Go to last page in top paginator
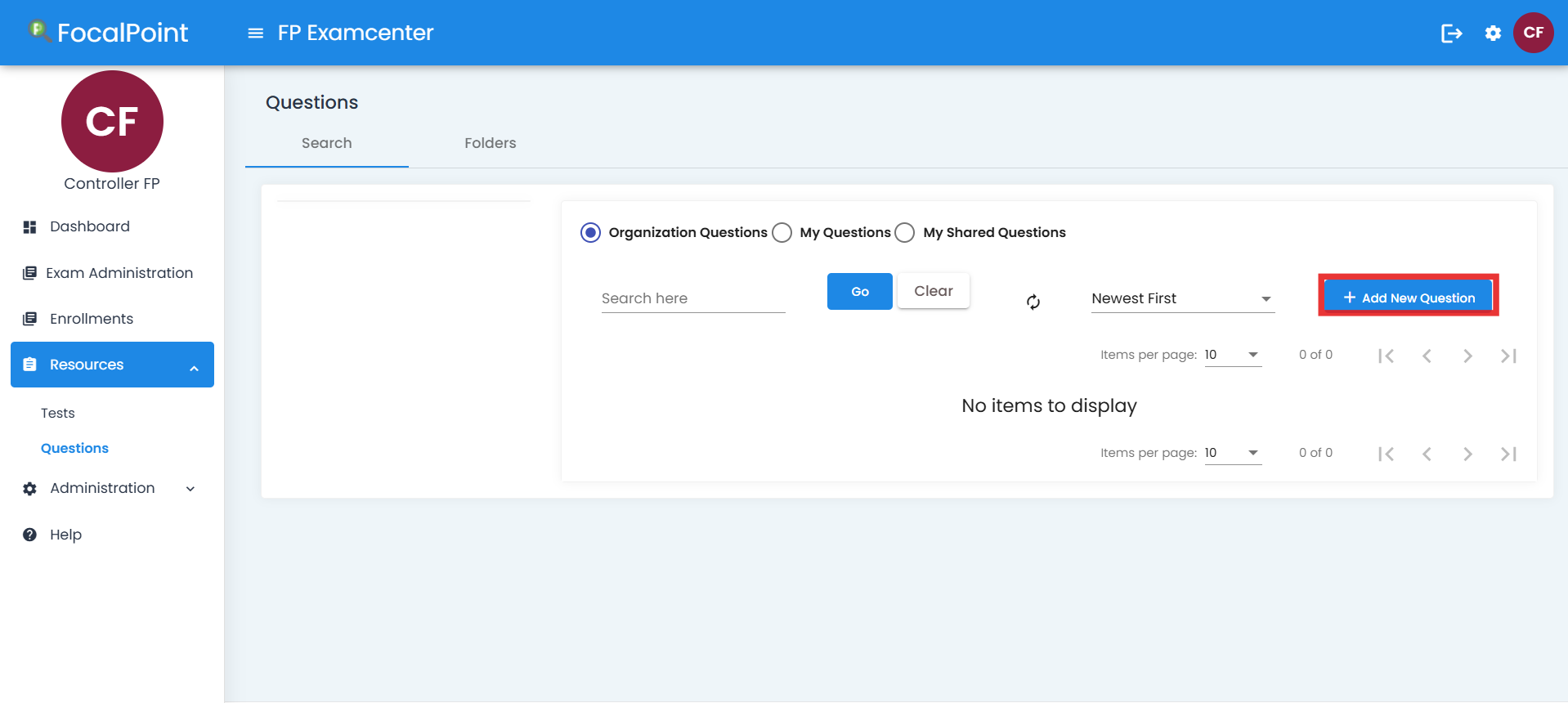The image size is (1568, 703). pyautogui.click(x=1508, y=356)
